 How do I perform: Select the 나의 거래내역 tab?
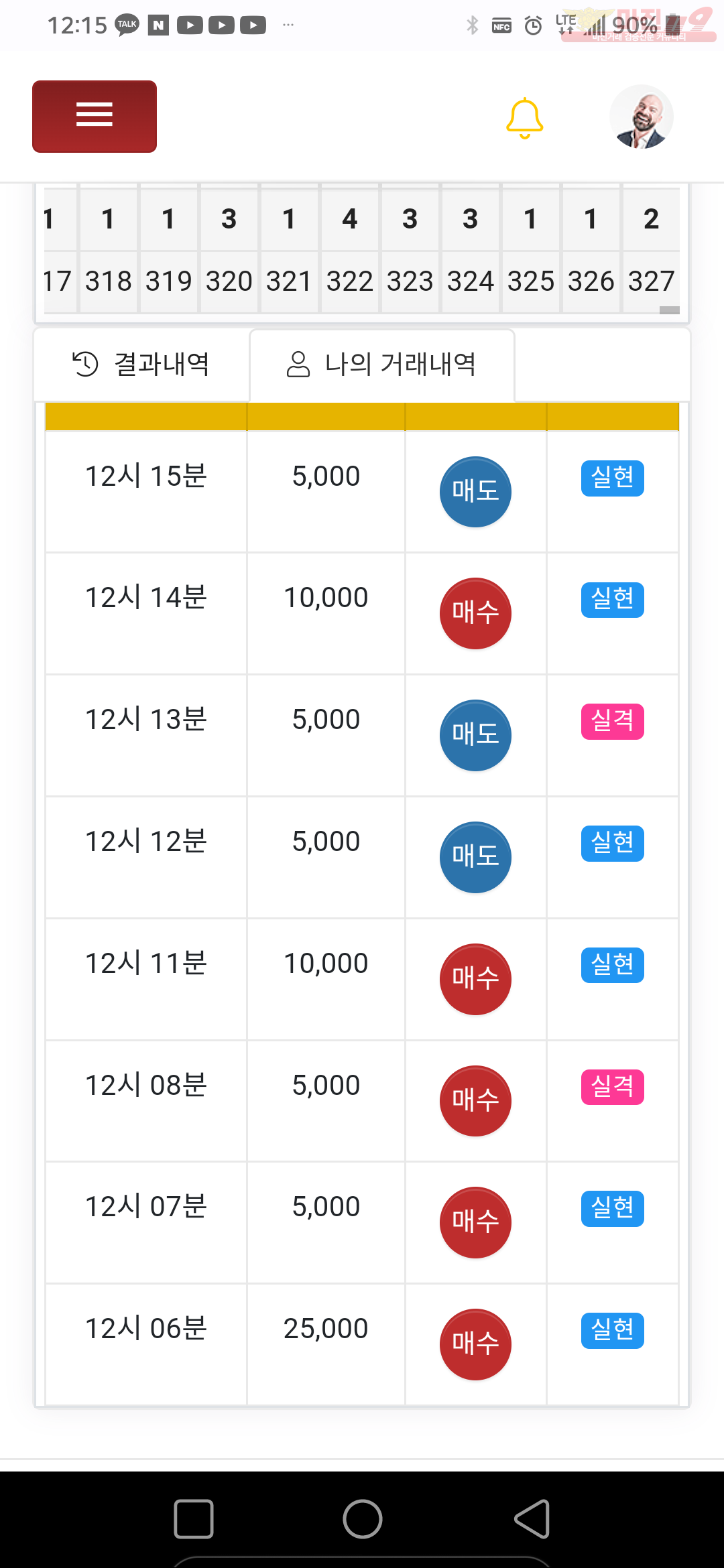click(x=382, y=365)
